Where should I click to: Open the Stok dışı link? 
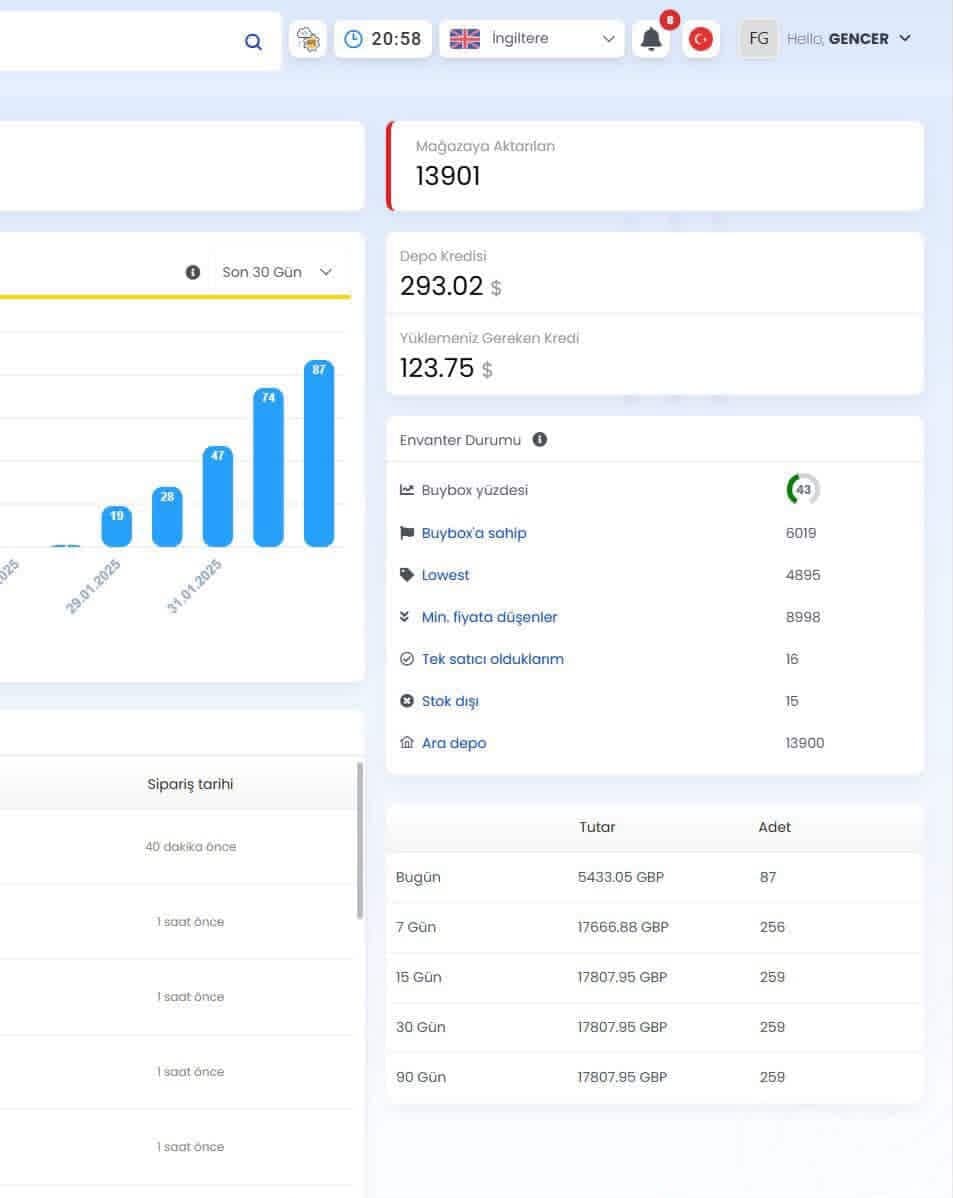click(x=450, y=701)
